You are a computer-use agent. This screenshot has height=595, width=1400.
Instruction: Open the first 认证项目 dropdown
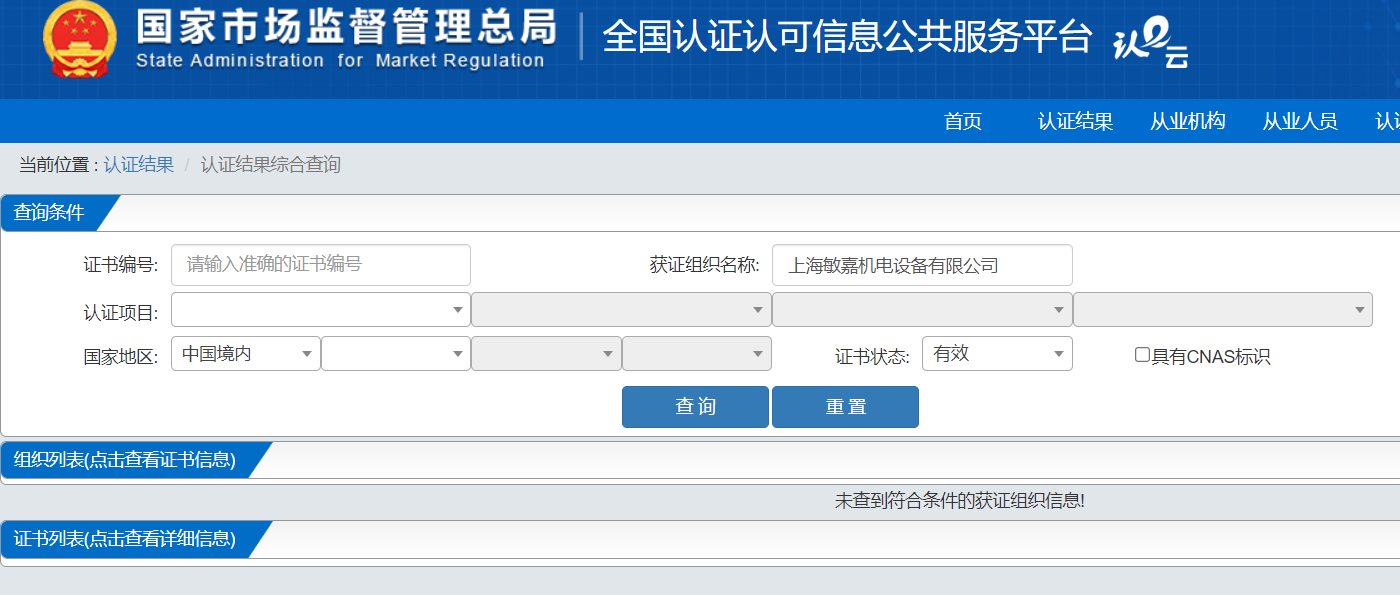(321, 310)
